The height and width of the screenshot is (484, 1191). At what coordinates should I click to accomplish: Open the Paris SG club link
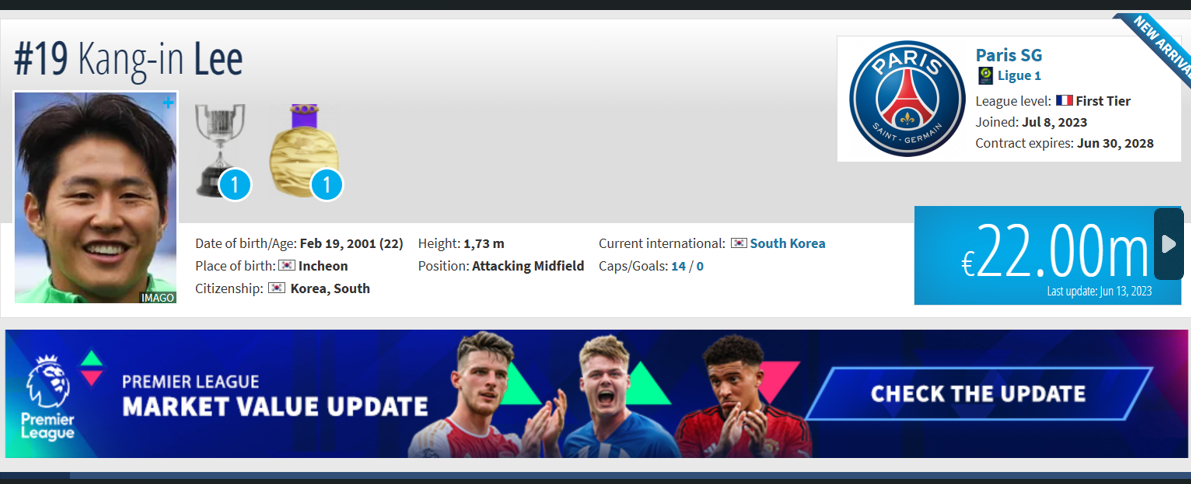pyautogui.click(x=1009, y=55)
